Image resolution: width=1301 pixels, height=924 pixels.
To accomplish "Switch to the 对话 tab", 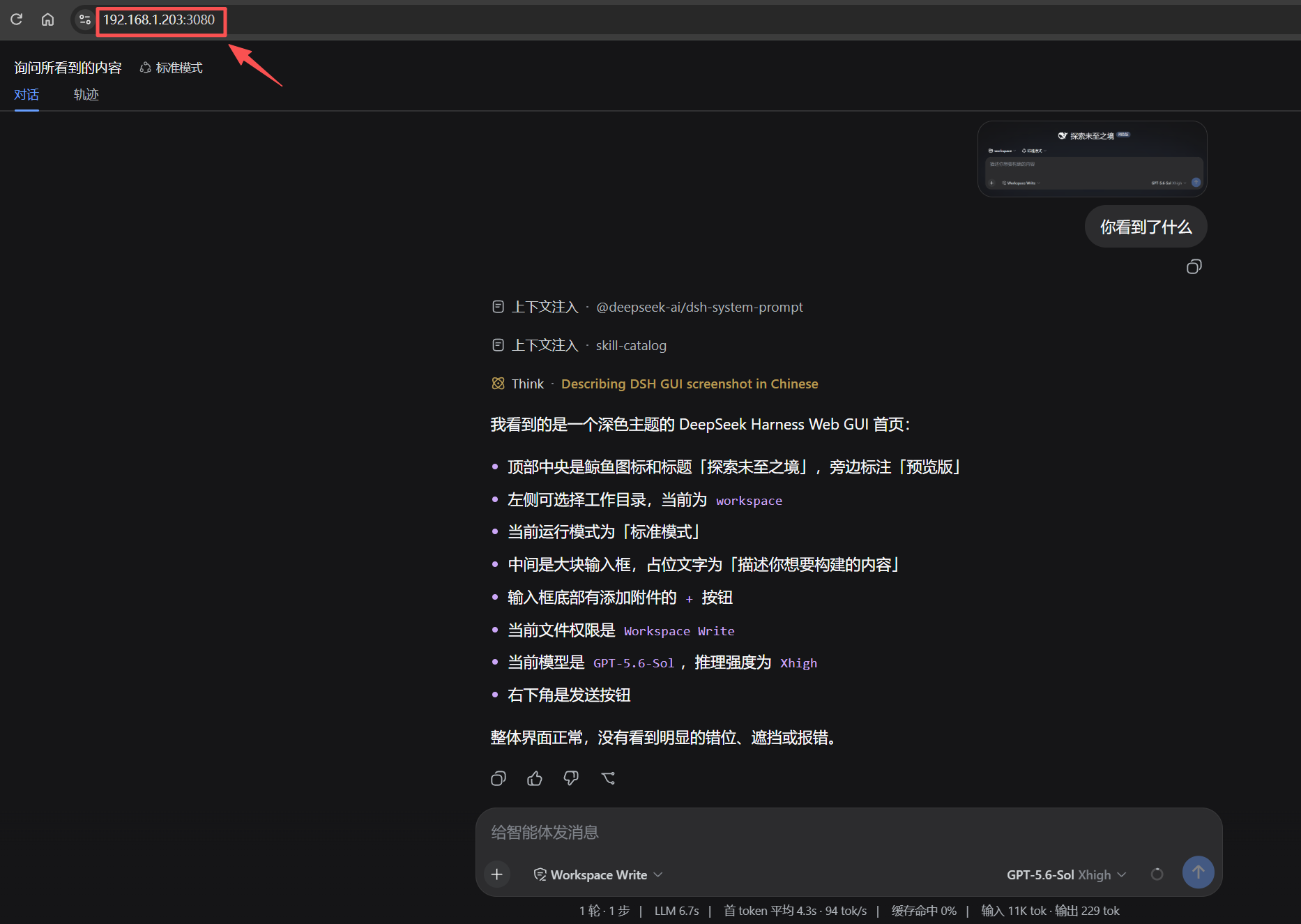I will coord(26,95).
